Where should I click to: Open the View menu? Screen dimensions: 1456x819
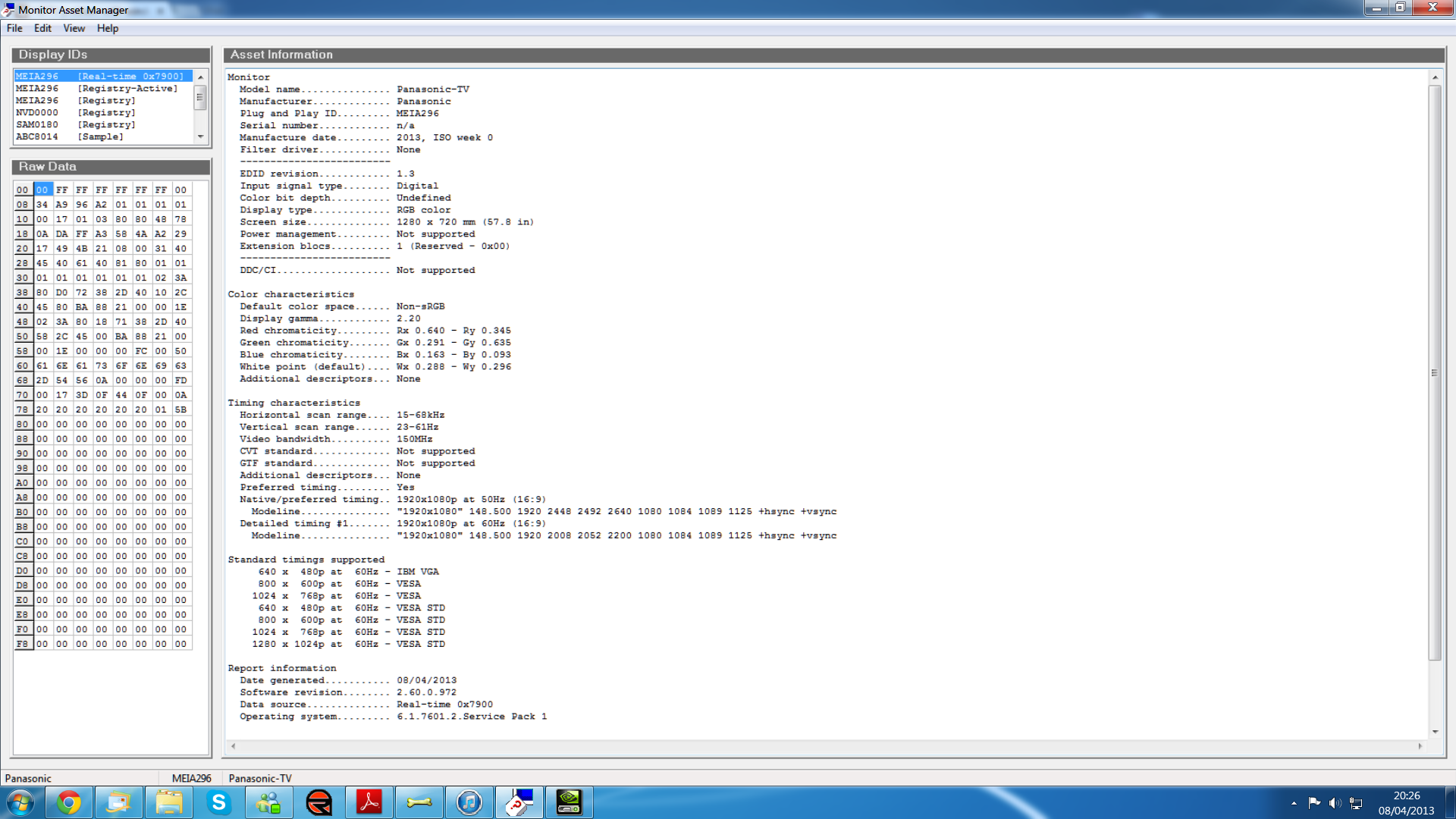[x=74, y=28]
